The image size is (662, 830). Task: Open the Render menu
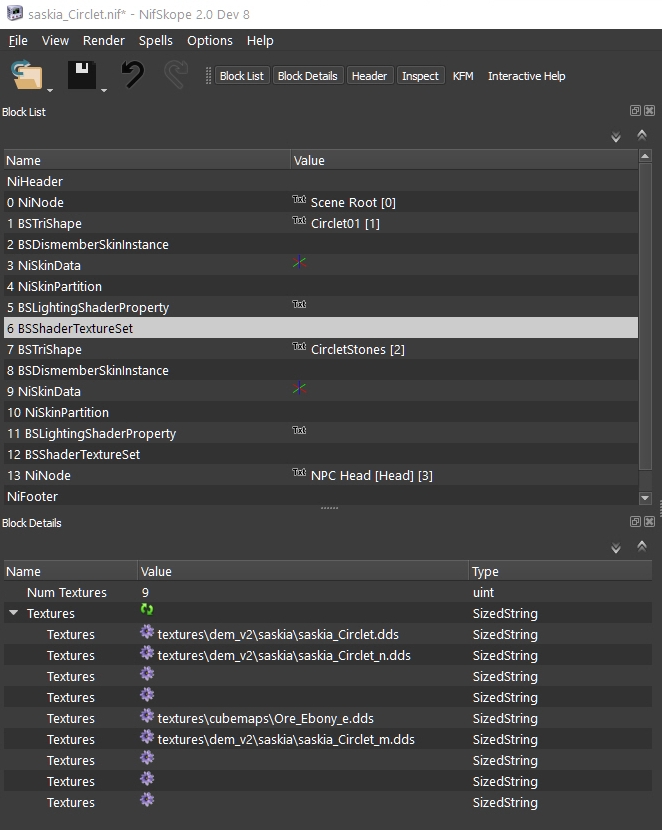point(104,41)
